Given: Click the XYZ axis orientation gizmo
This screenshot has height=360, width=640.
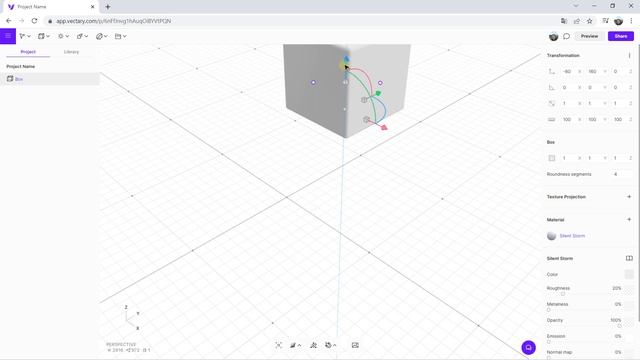Looking at the screenshot, I should [132, 317].
